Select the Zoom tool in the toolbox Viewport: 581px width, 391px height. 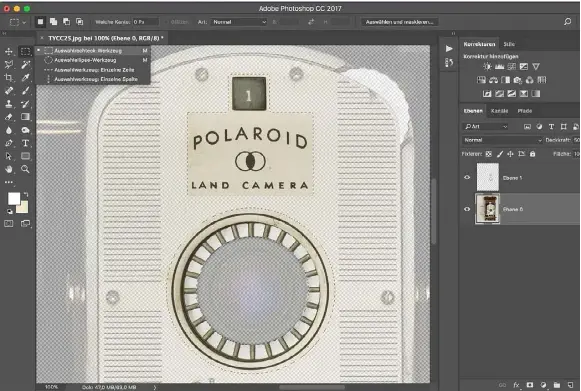(x=25, y=169)
